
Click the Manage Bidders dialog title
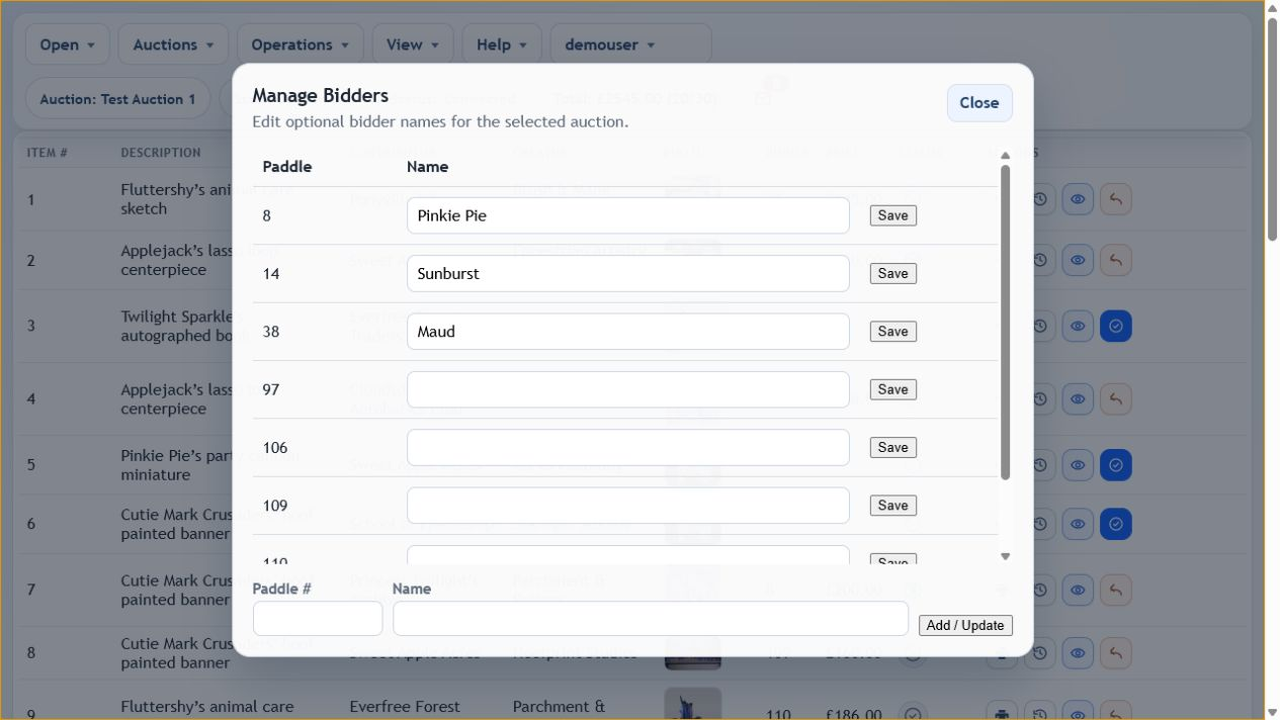tap(320, 96)
